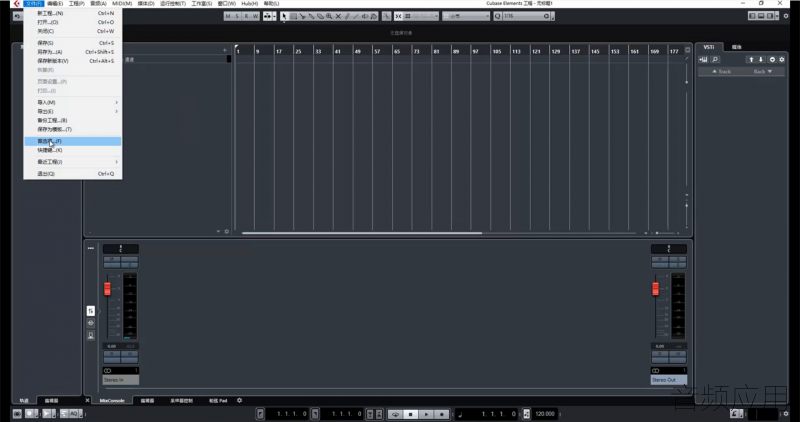Click the tempo value 120.000 field
This screenshot has width=800, height=422.
click(x=545, y=414)
